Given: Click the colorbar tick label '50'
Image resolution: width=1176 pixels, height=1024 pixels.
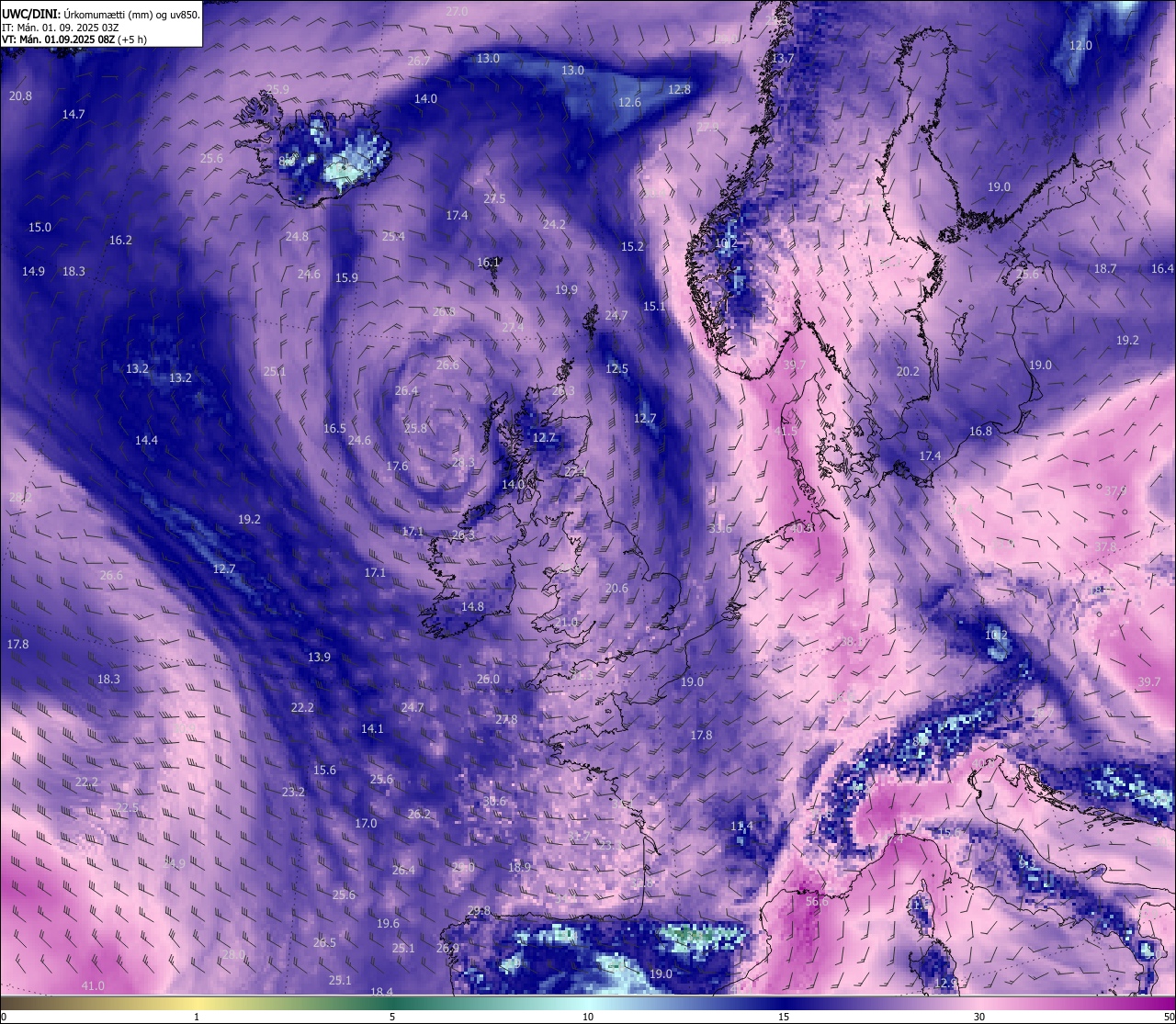Looking at the screenshot, I should [1169, 1017].
